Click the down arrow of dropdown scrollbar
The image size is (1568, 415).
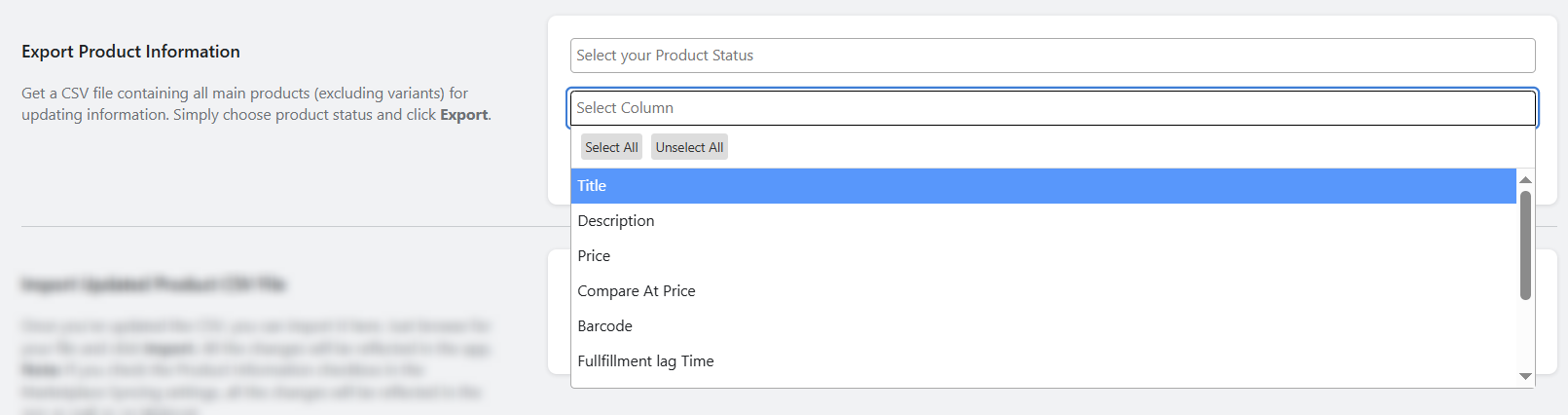(x=1525, y=376)
